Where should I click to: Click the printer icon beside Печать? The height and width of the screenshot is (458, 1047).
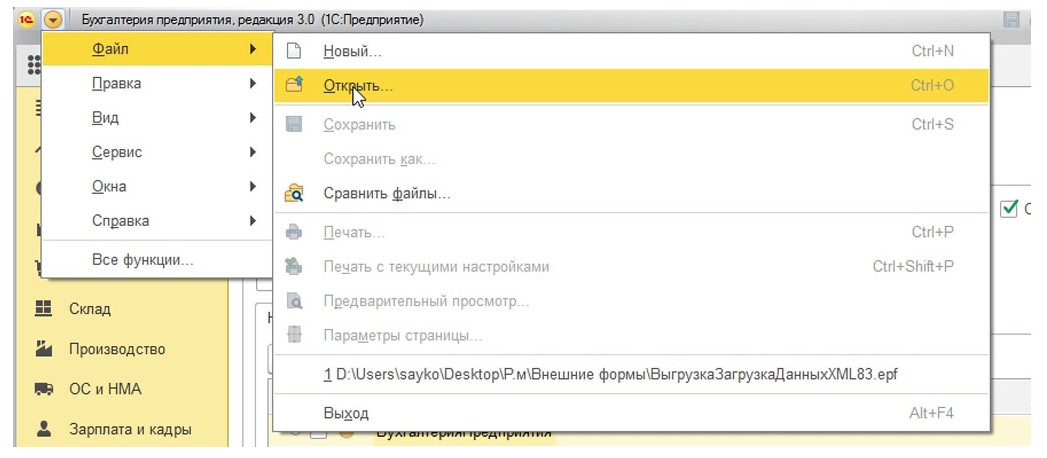[x=294, y=232]
